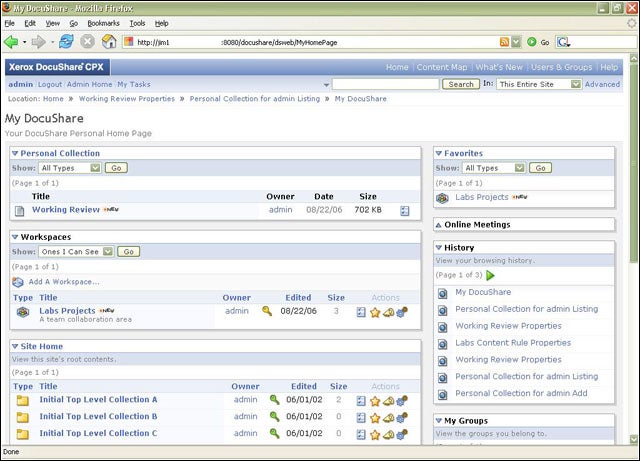The height and width of the screenshot is (461, 640).
Task: Open Personal Collection All Types dropdown
Action: [x=70, y=168]
